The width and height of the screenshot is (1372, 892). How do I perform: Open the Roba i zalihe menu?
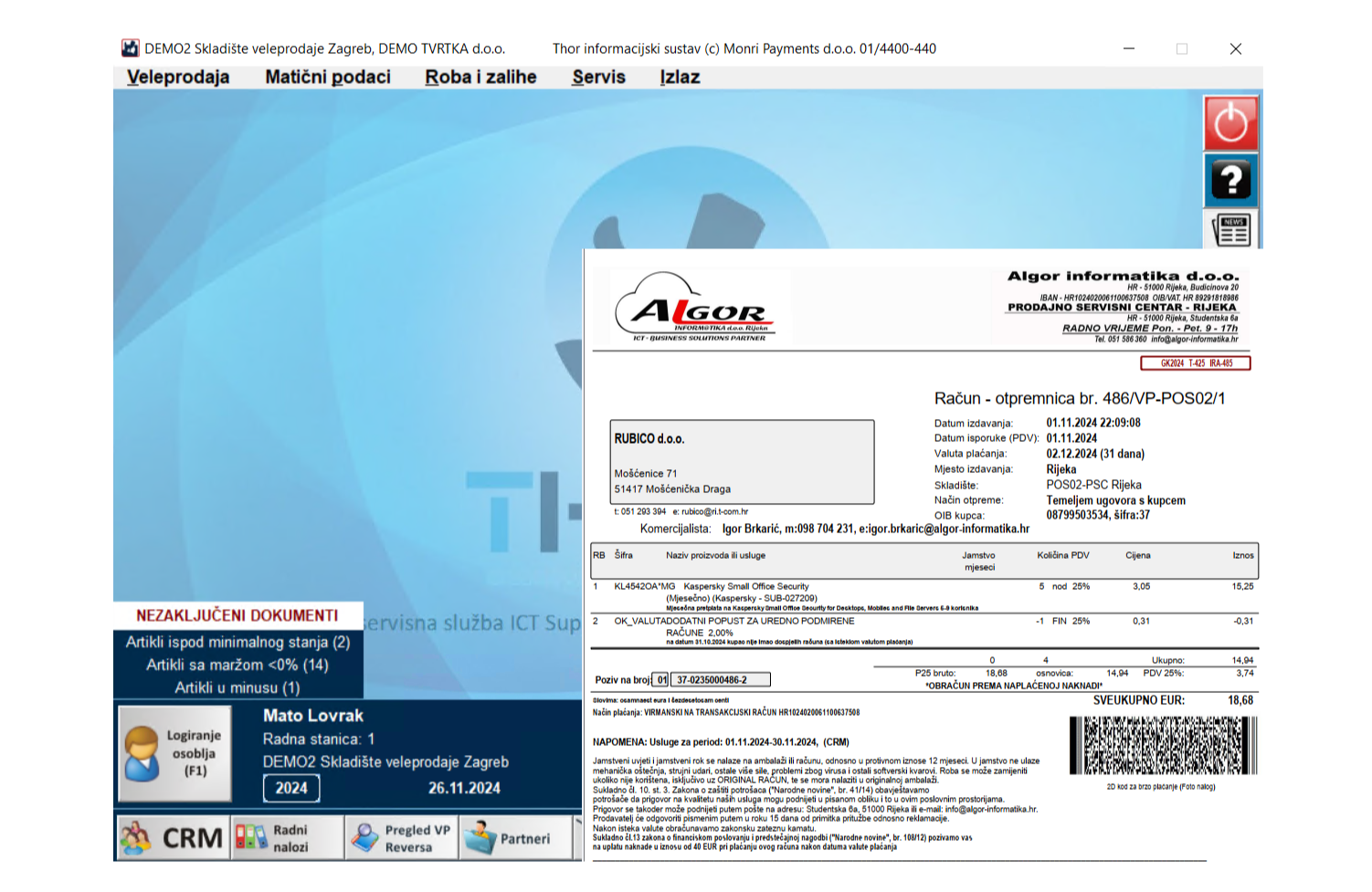480,77
